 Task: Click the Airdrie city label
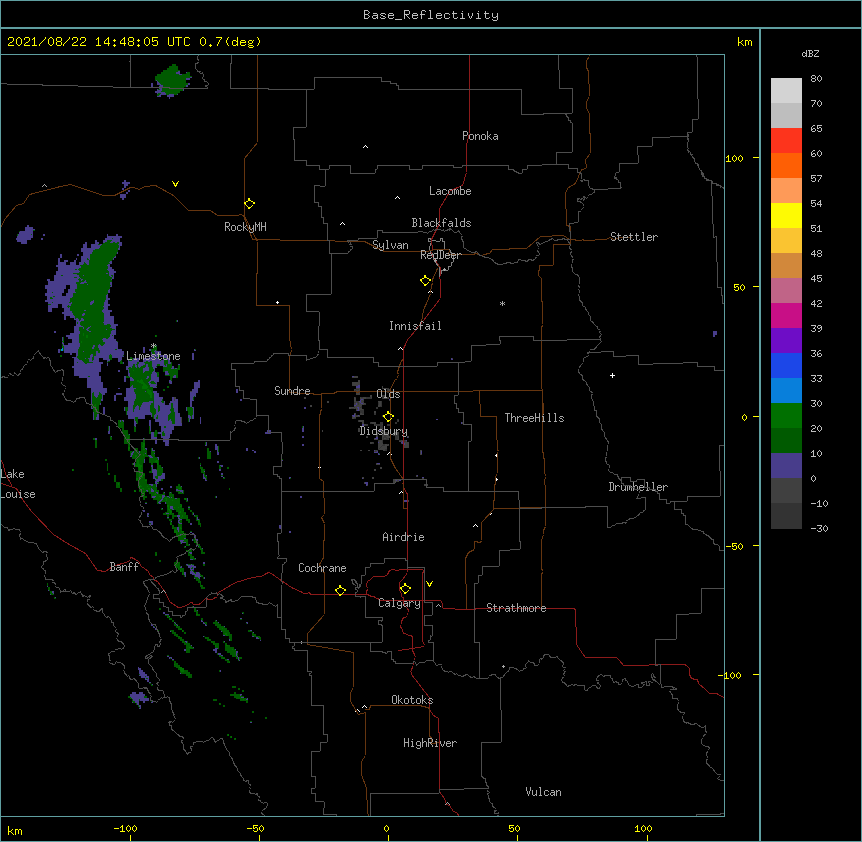pos(404,537)
